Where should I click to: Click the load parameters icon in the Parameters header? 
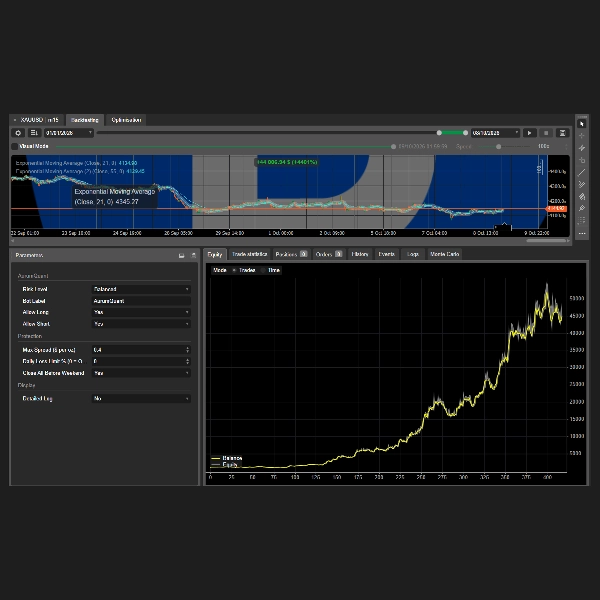tap(193, 255)
